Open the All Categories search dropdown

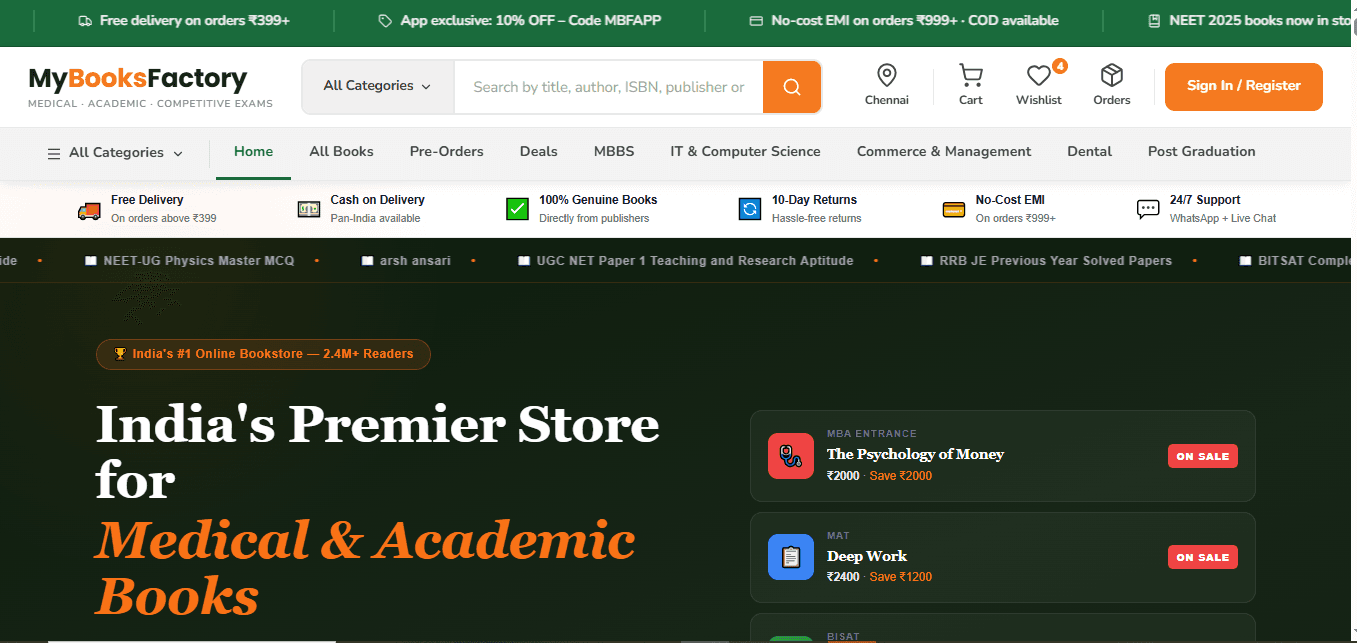point(377,86)
